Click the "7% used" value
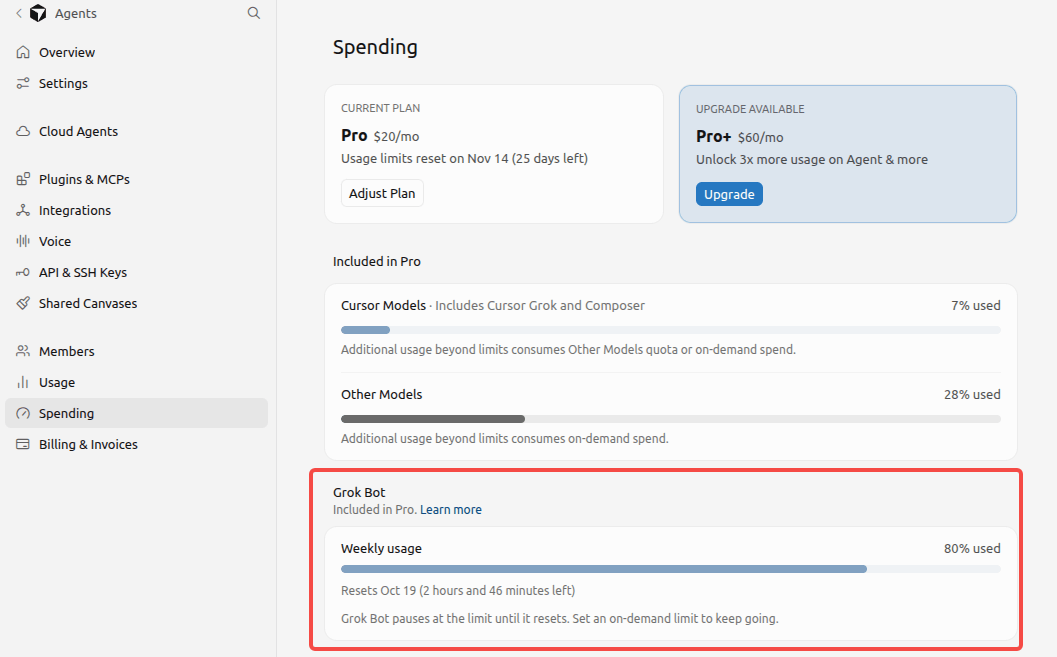Screen dimensions: 1057x657 pos(975,305)
